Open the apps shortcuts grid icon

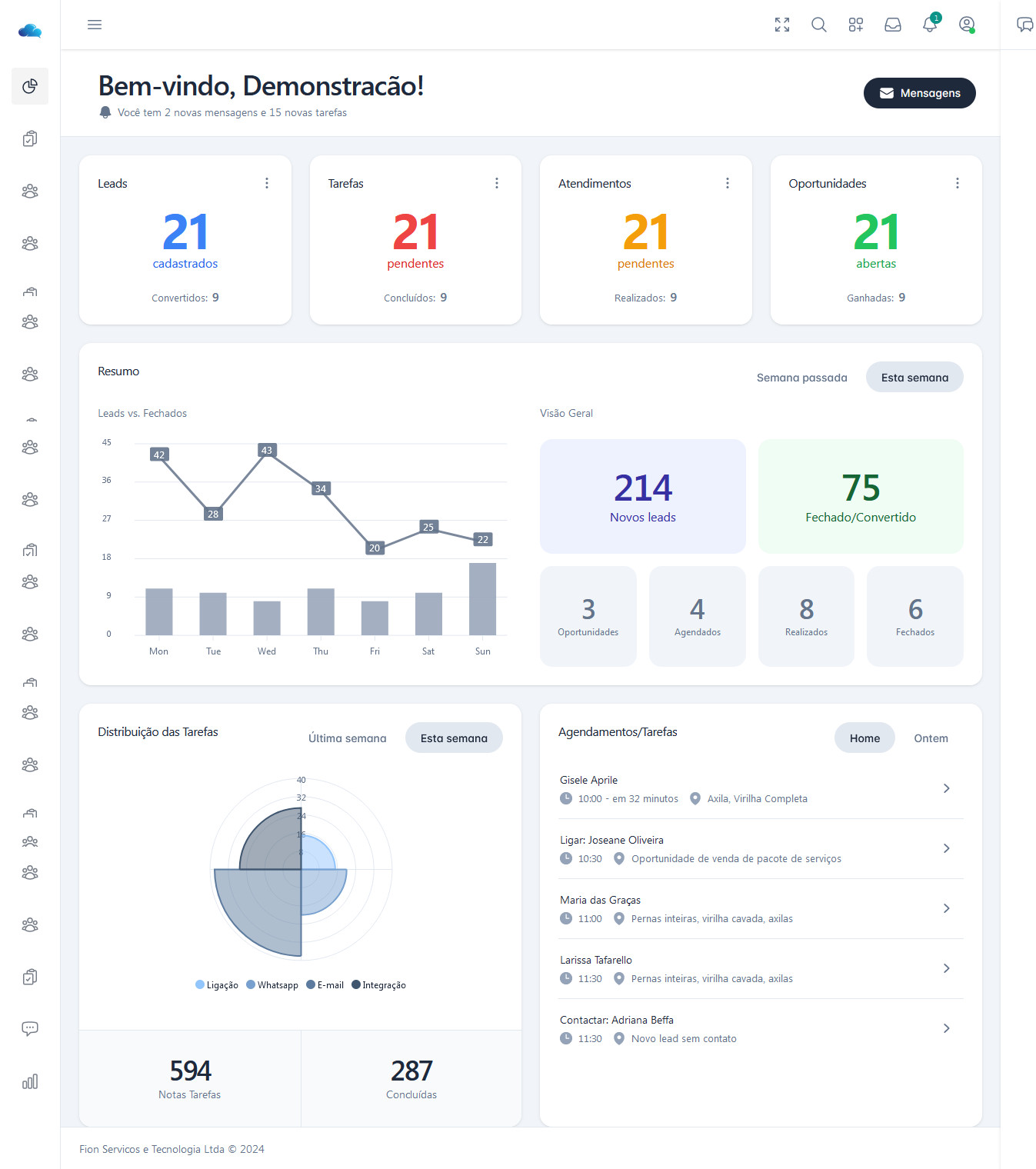(856, 25)
